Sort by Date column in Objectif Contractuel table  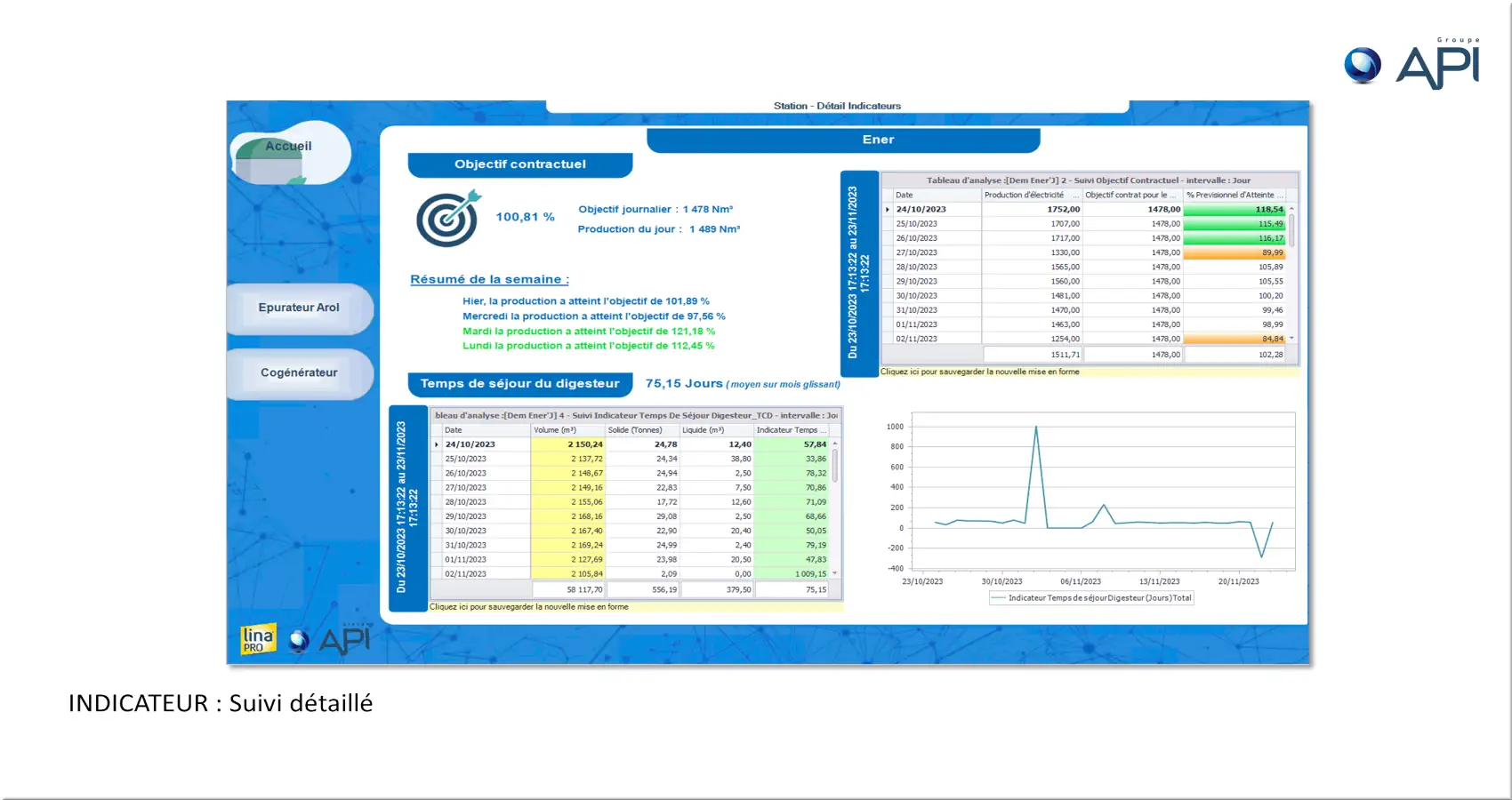tap(937, 195)
